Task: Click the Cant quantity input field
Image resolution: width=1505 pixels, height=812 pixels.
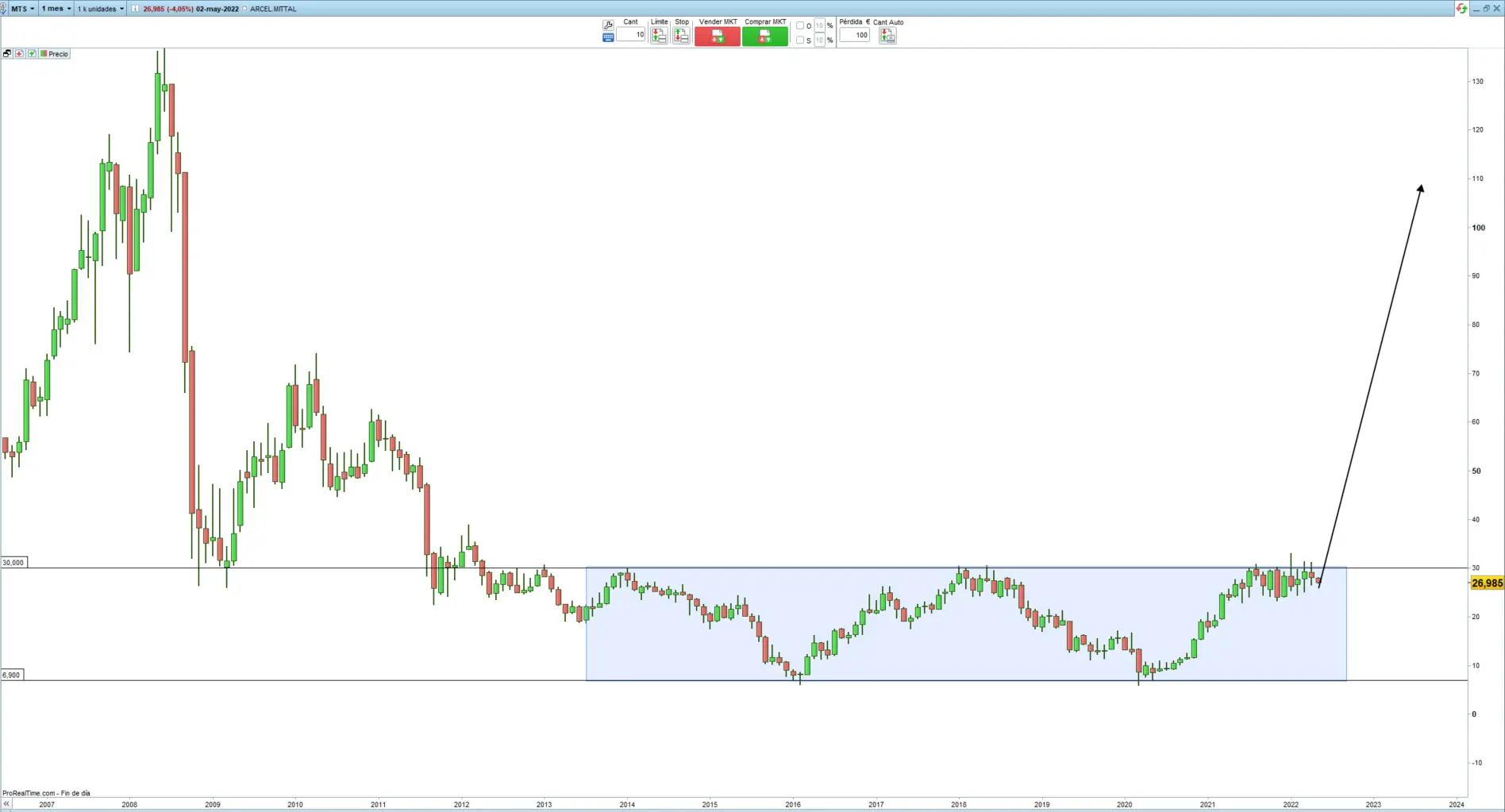Action: (631, 35)
